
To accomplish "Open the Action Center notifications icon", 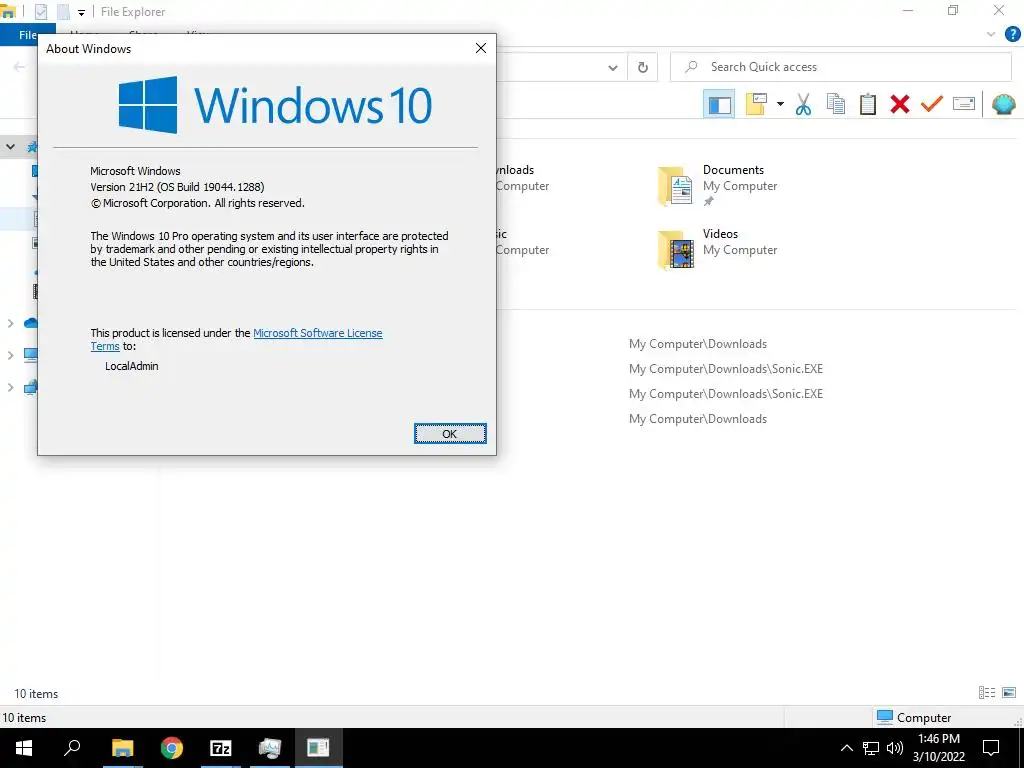I will tap(991, 748).
